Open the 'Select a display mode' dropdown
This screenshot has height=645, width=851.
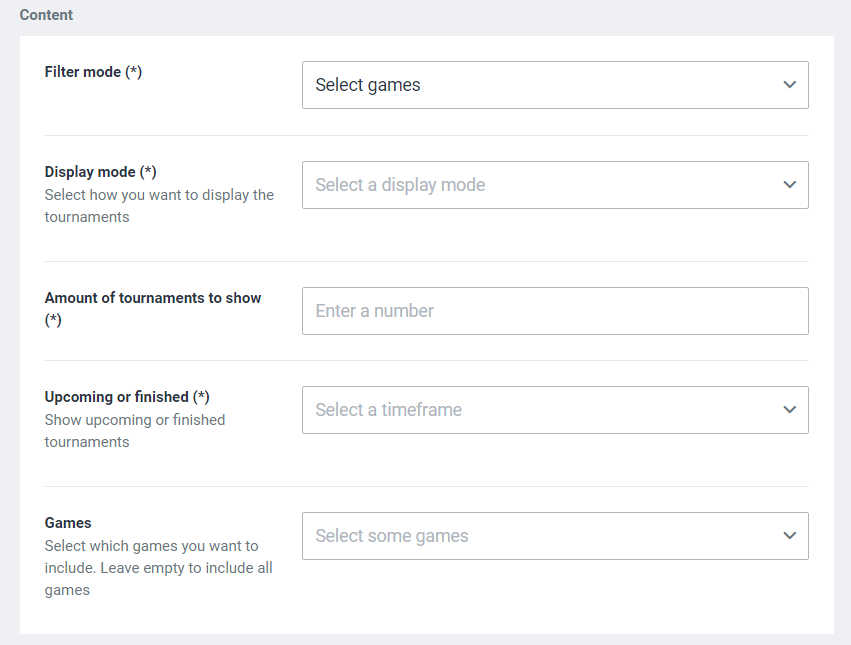click(540, 185)
